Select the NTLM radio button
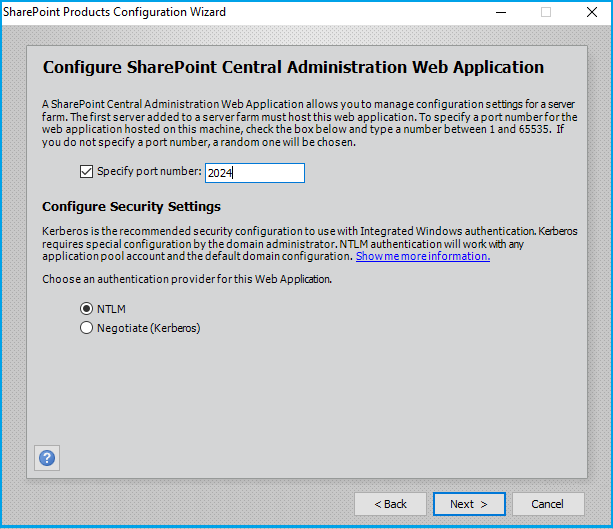This screenshot has width=613, height=529. pyautogui.click(x=86, y=309)
